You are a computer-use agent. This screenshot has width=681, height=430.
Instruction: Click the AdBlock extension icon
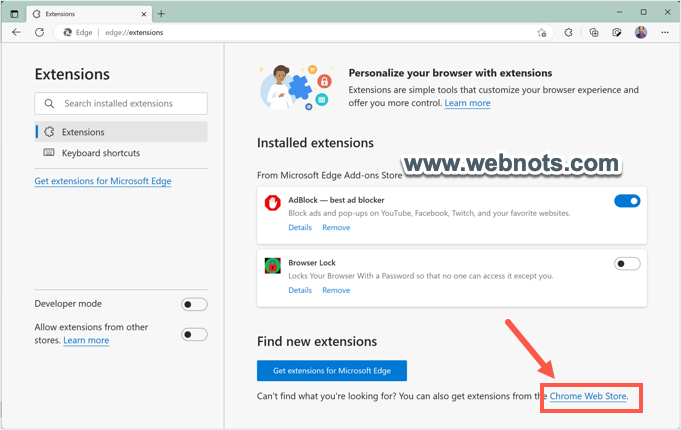272,203
